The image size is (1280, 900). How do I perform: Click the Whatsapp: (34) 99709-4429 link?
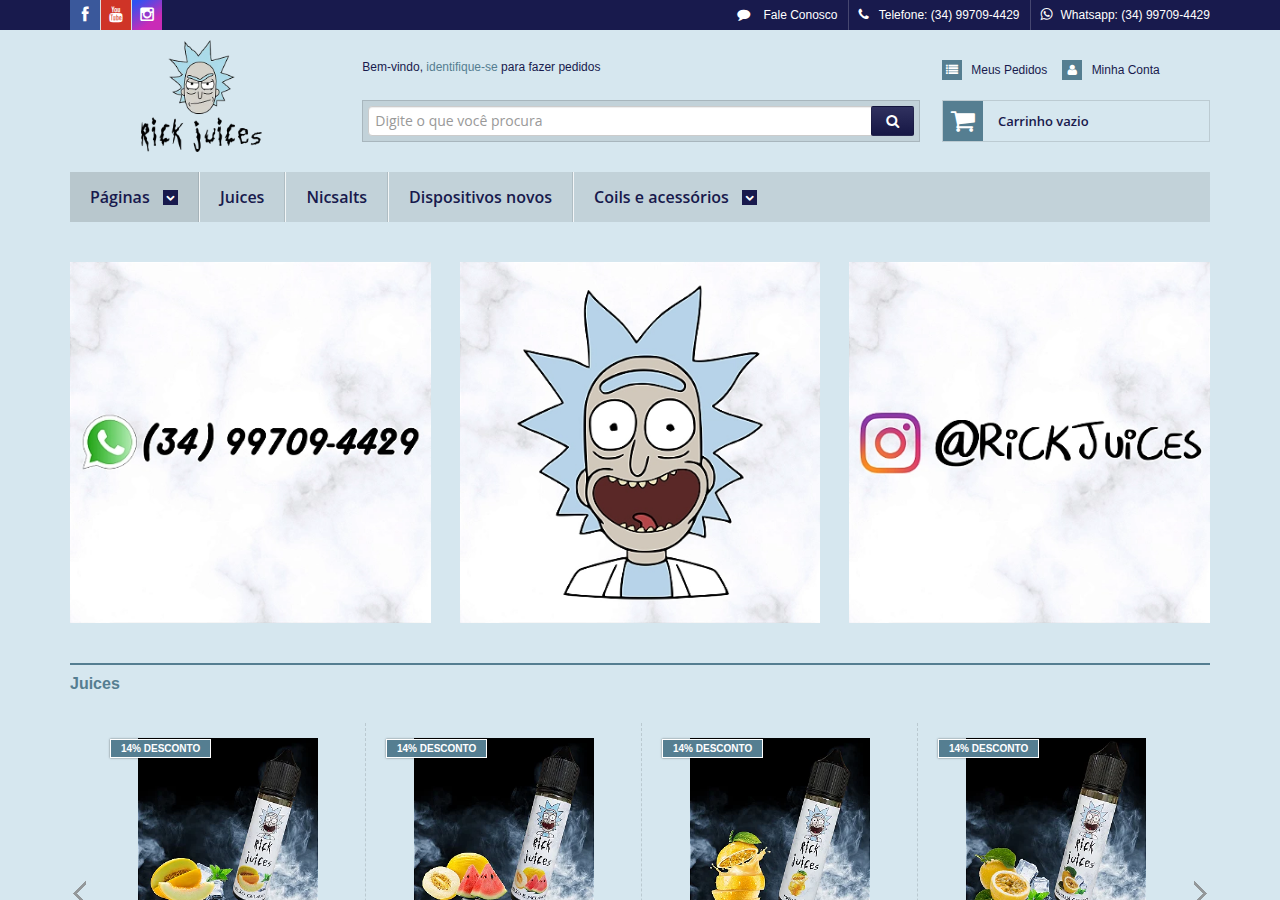pos(1135,15)
